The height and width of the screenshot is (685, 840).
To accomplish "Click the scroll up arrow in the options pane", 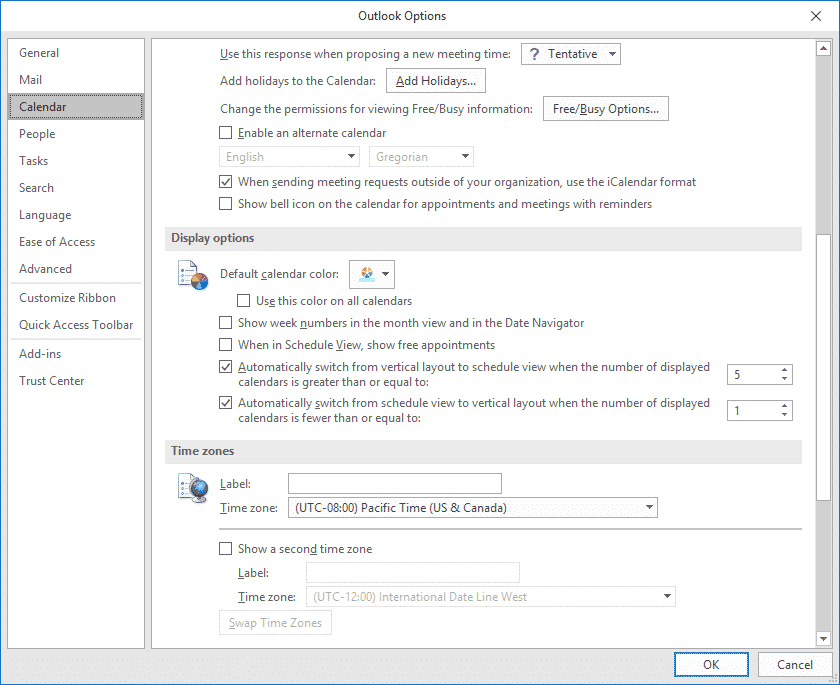I will (x=823, y=49).
